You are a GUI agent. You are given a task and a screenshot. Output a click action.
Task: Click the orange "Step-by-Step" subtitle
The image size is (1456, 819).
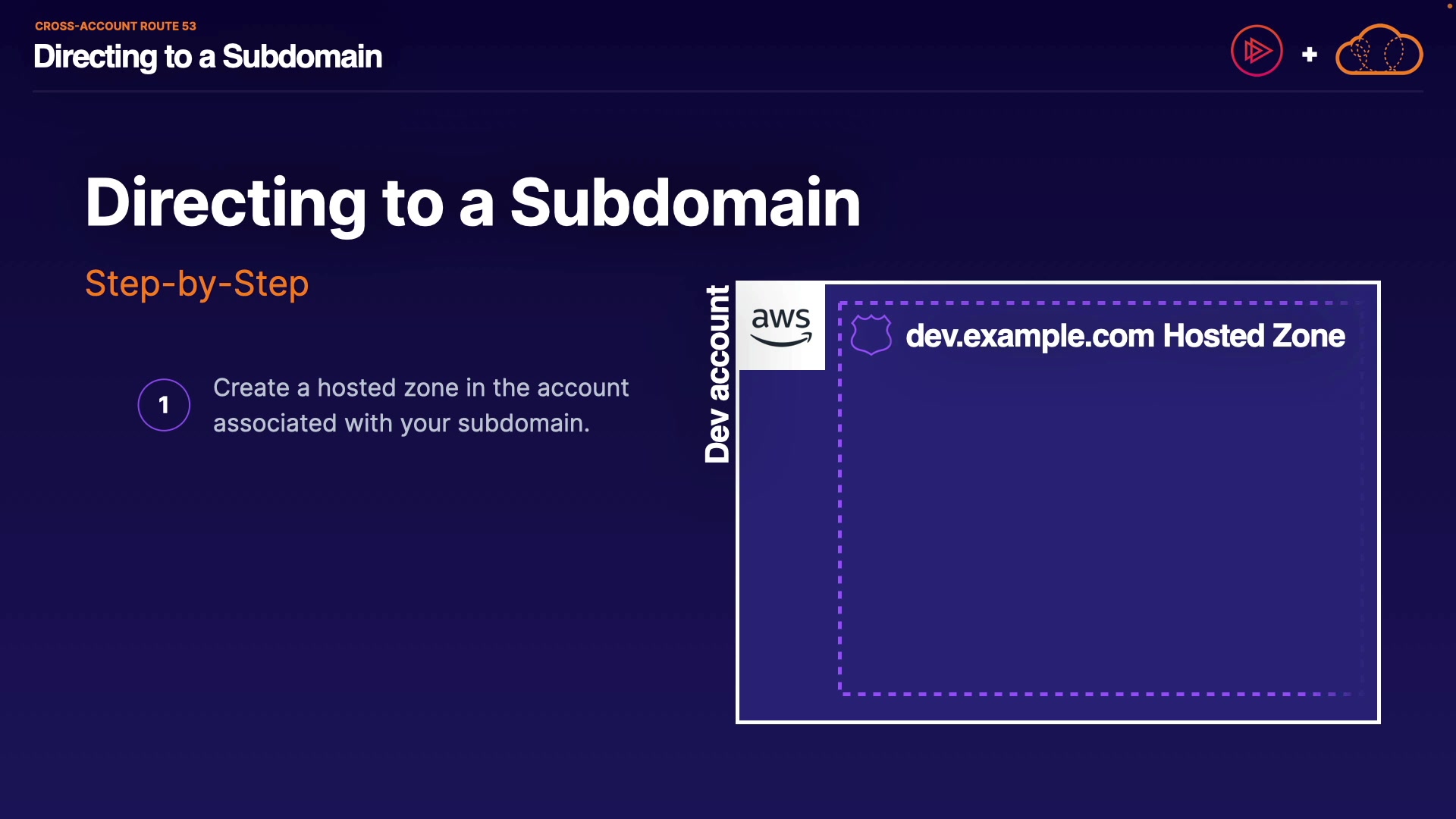(196, 284)
